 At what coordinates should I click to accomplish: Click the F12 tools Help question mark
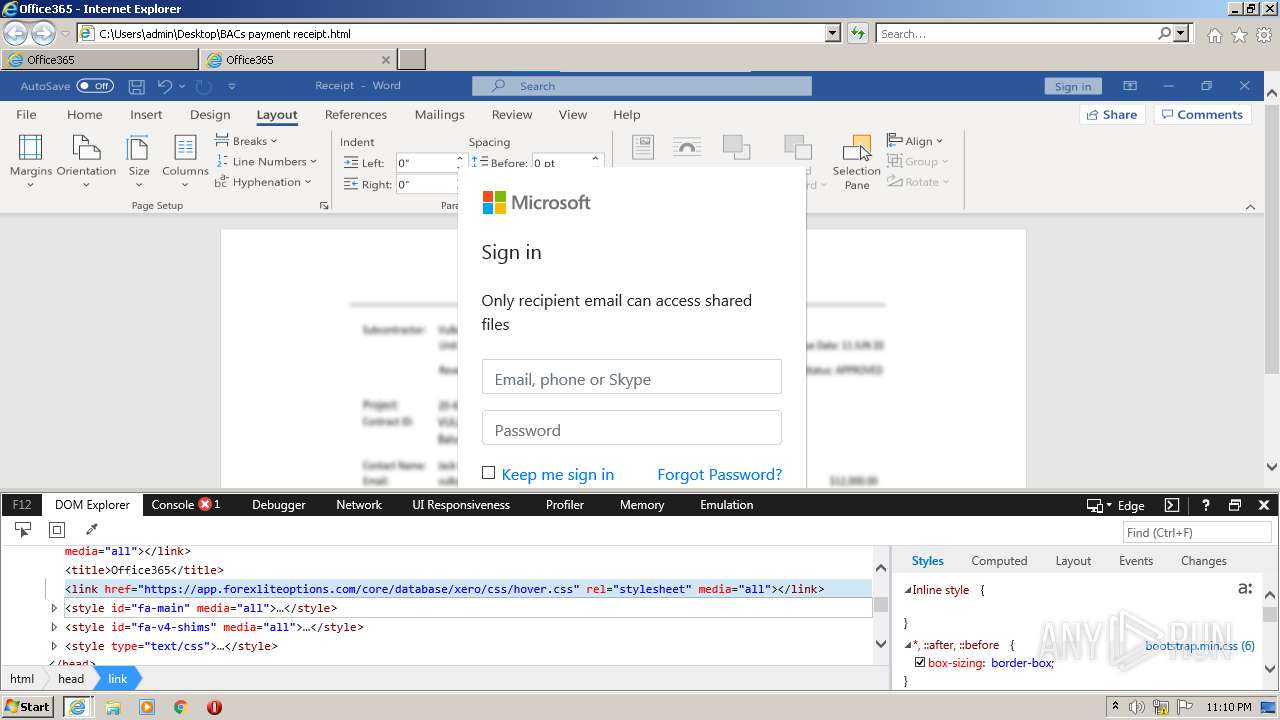click(1206, 505)
